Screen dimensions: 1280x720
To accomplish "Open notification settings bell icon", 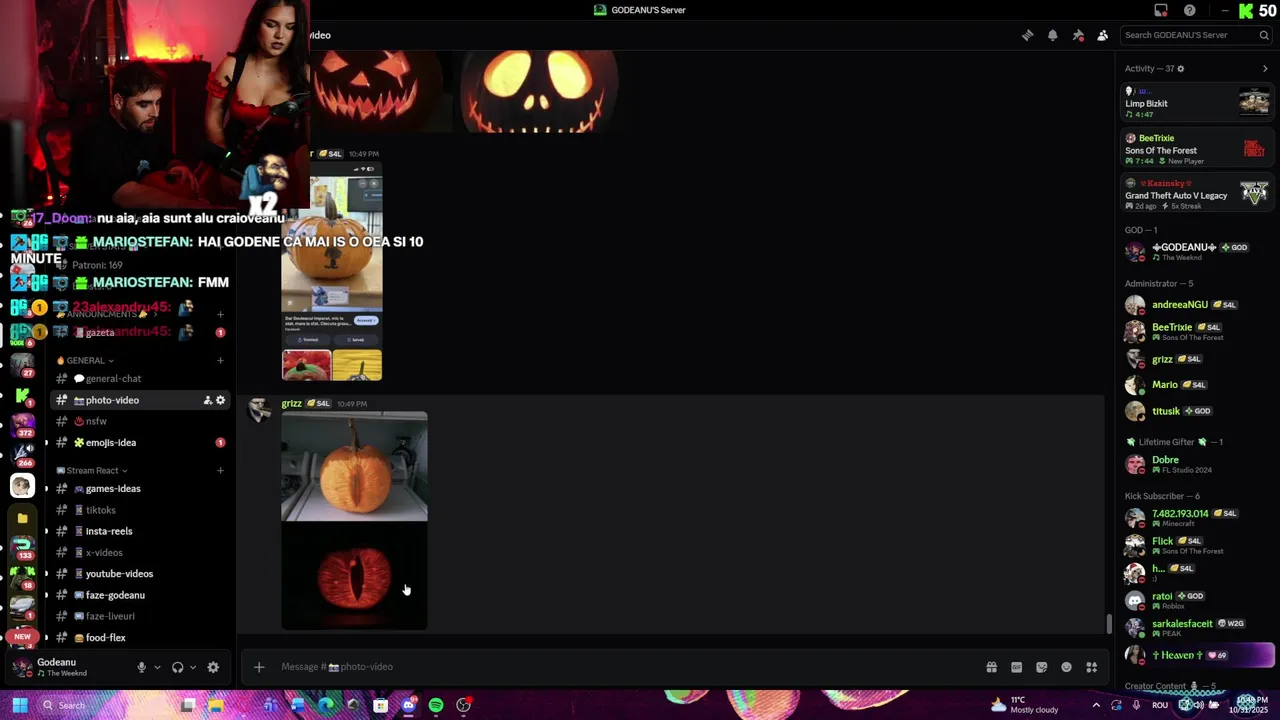I will point(1052,35).
